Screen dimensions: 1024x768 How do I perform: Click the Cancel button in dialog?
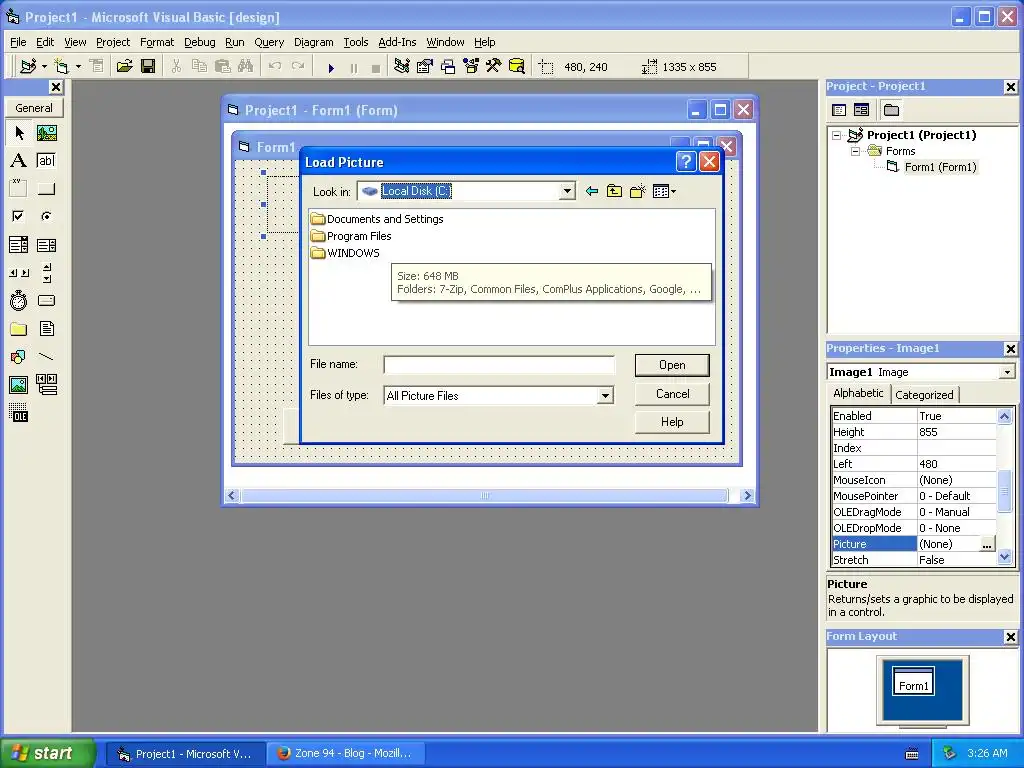click(672, 394)
